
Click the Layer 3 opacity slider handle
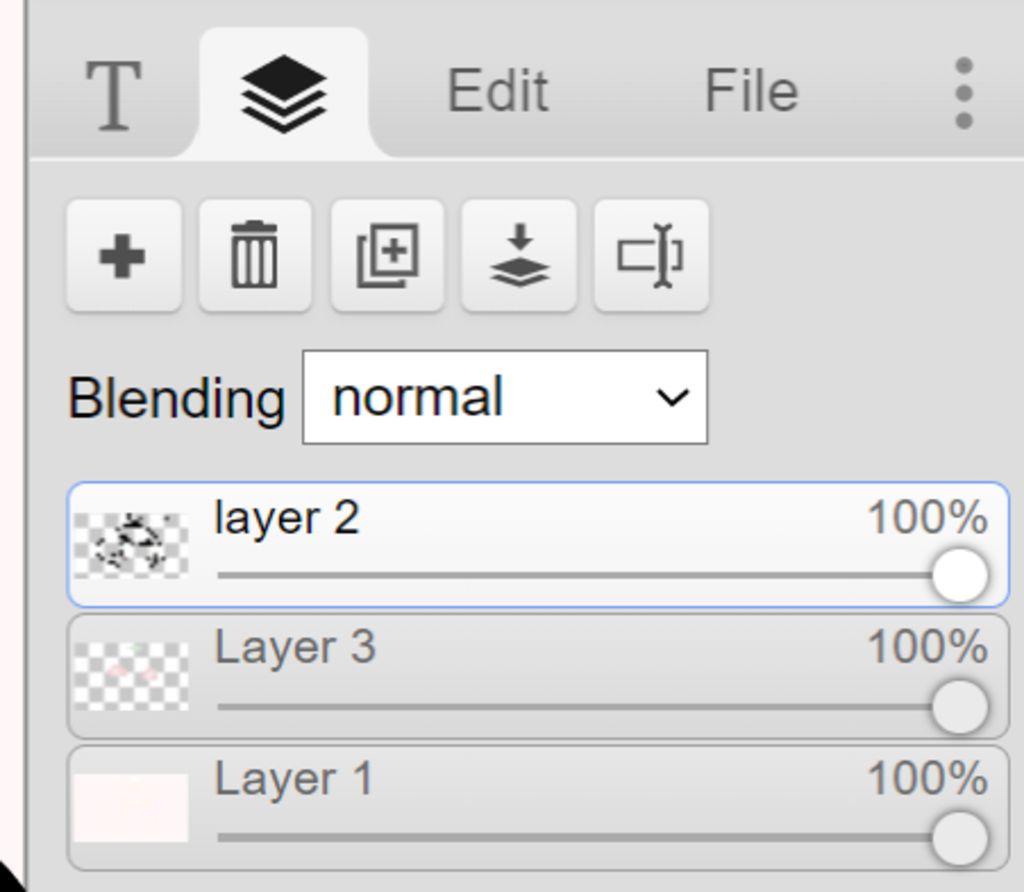tap(960, 706)
